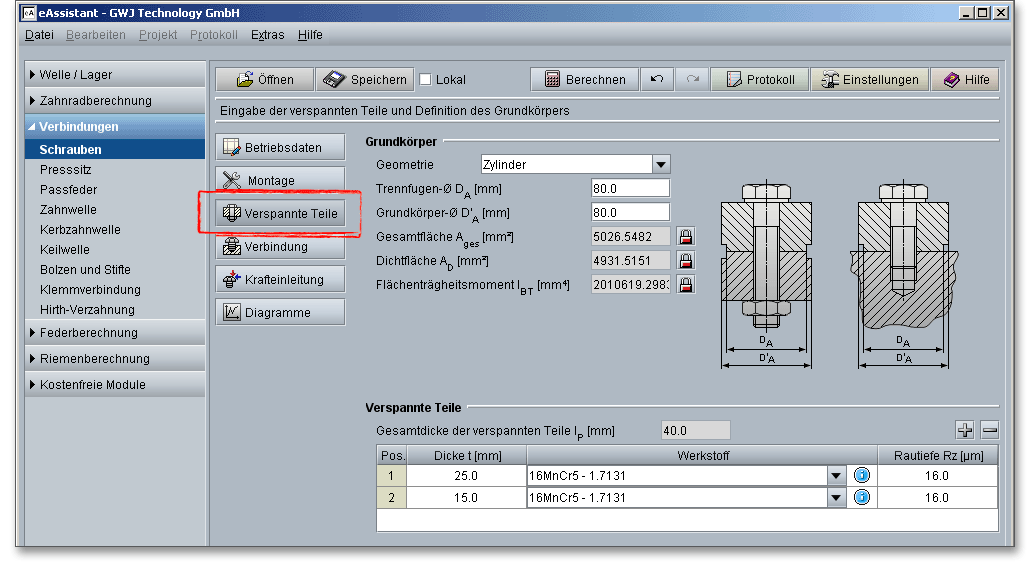Screen dimensions: 1030x562
Task: Open the Datei menu
Action: point(39,35)
